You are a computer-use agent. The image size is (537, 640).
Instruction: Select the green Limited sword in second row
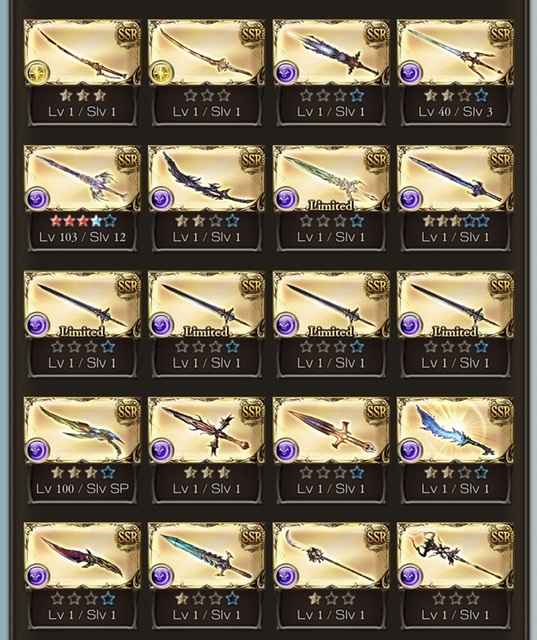pos(331,198)
